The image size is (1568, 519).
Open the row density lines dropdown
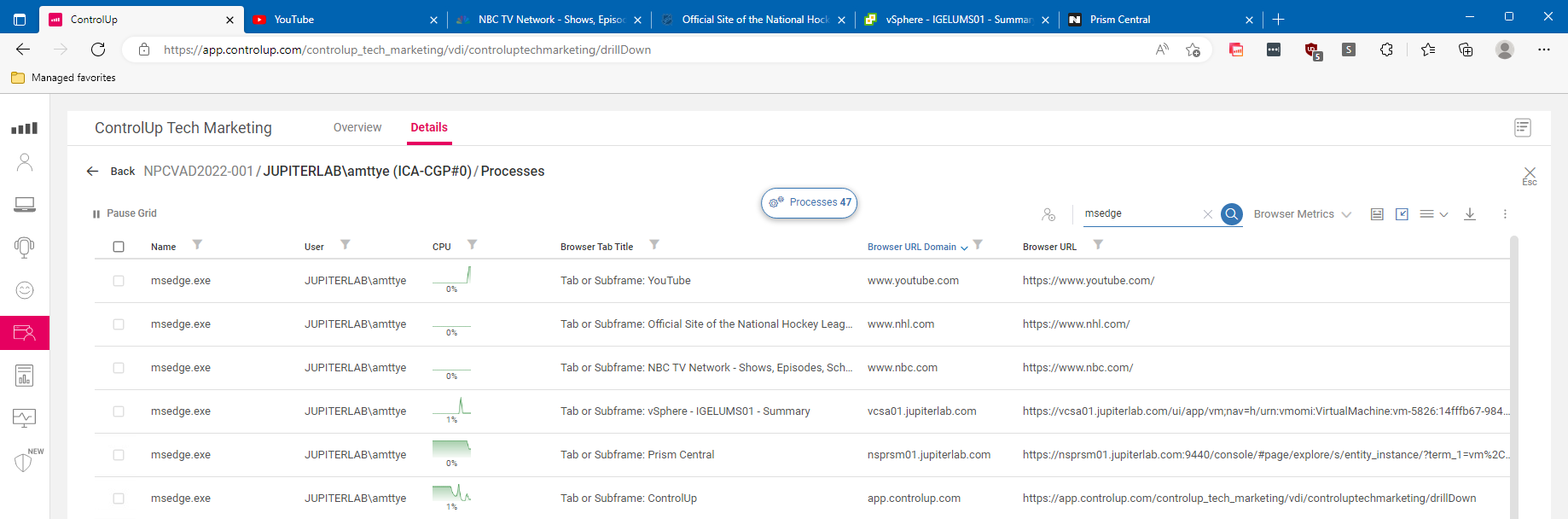click(x=1433, y=214)
